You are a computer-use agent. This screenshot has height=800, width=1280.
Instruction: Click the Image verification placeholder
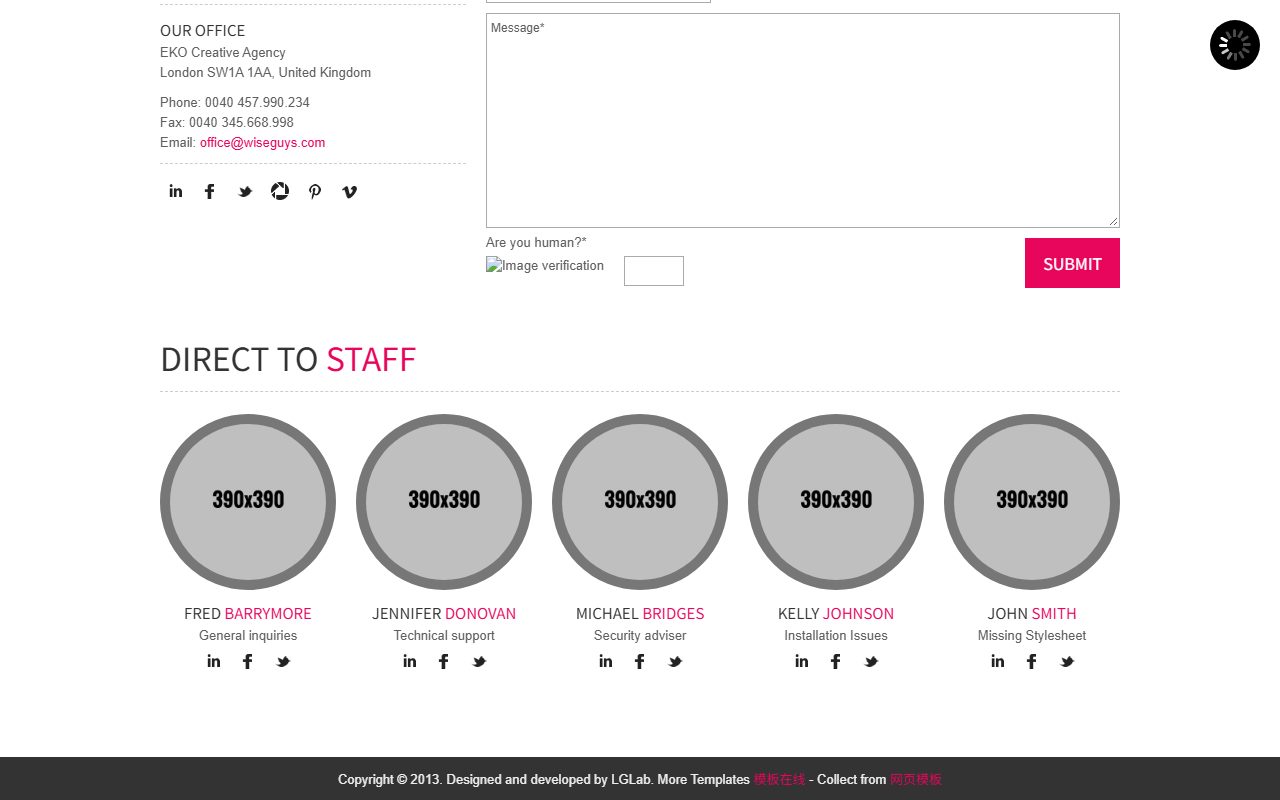click(545, 265)
